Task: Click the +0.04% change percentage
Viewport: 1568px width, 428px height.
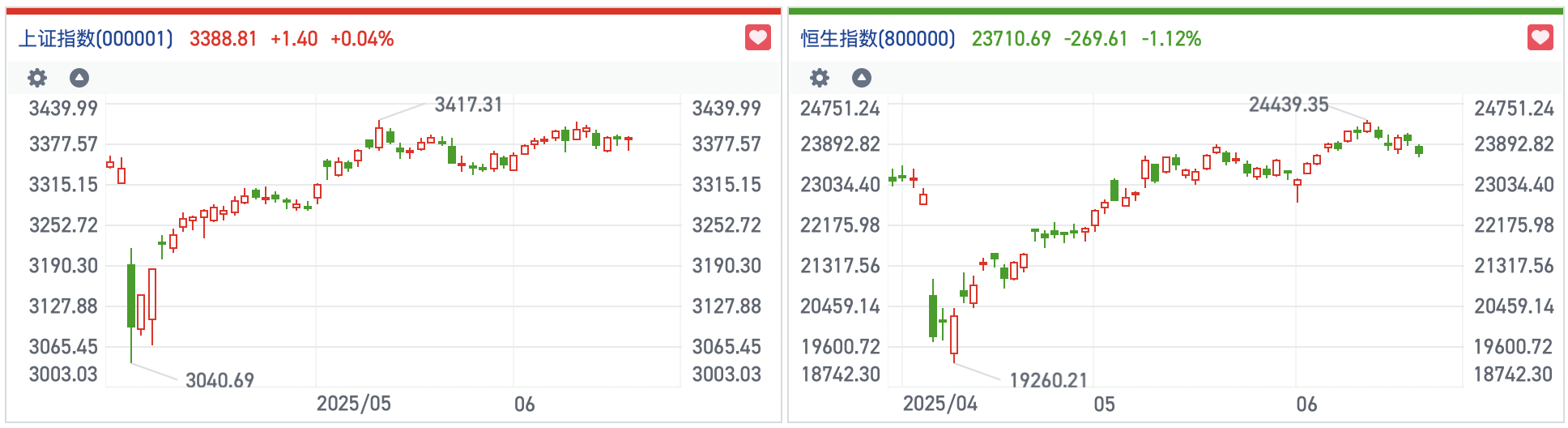Action: click(x=362, y=39)
